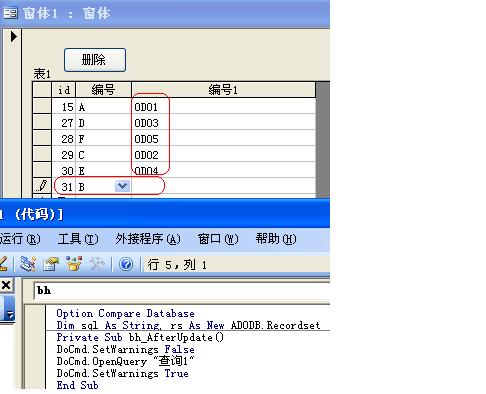This screenshot has height=394, width=486.
Task: Click the greyed Toolbox hammer icon
Action: point(97,264)
